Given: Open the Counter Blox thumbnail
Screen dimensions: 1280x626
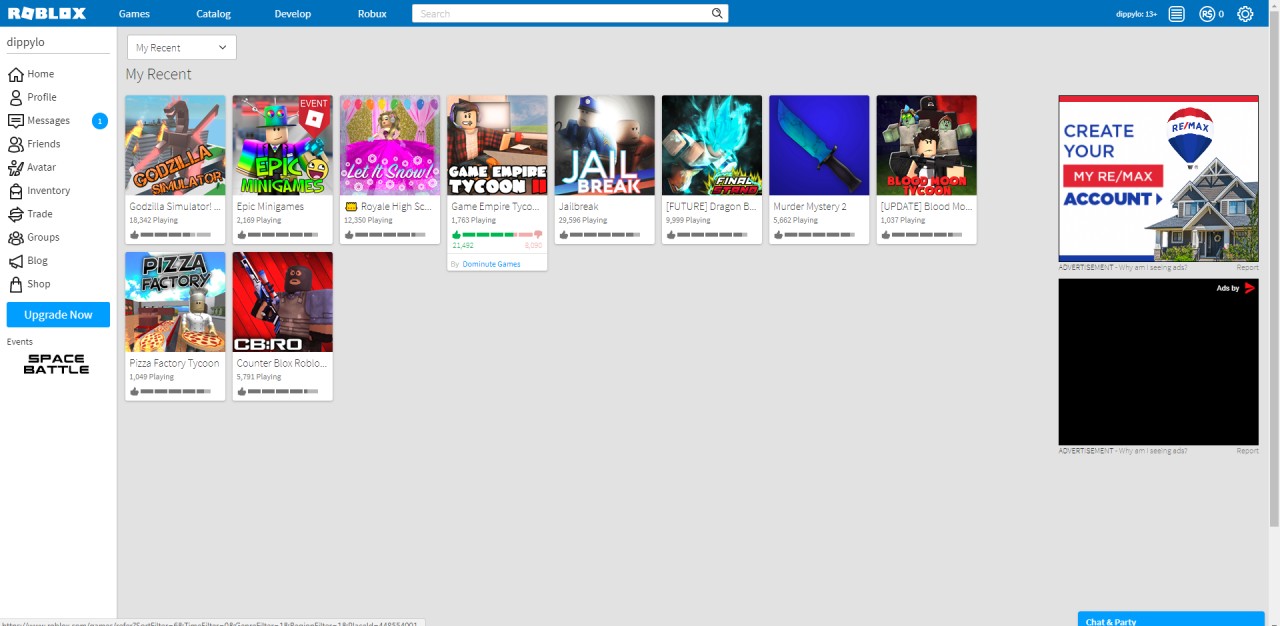Looking at the screenshot, I should pos(283,302).
